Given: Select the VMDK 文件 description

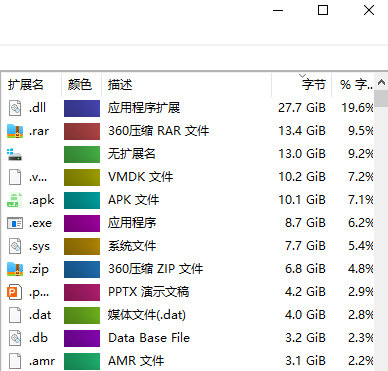Looking at the screenshot, I should coord(141,177).
